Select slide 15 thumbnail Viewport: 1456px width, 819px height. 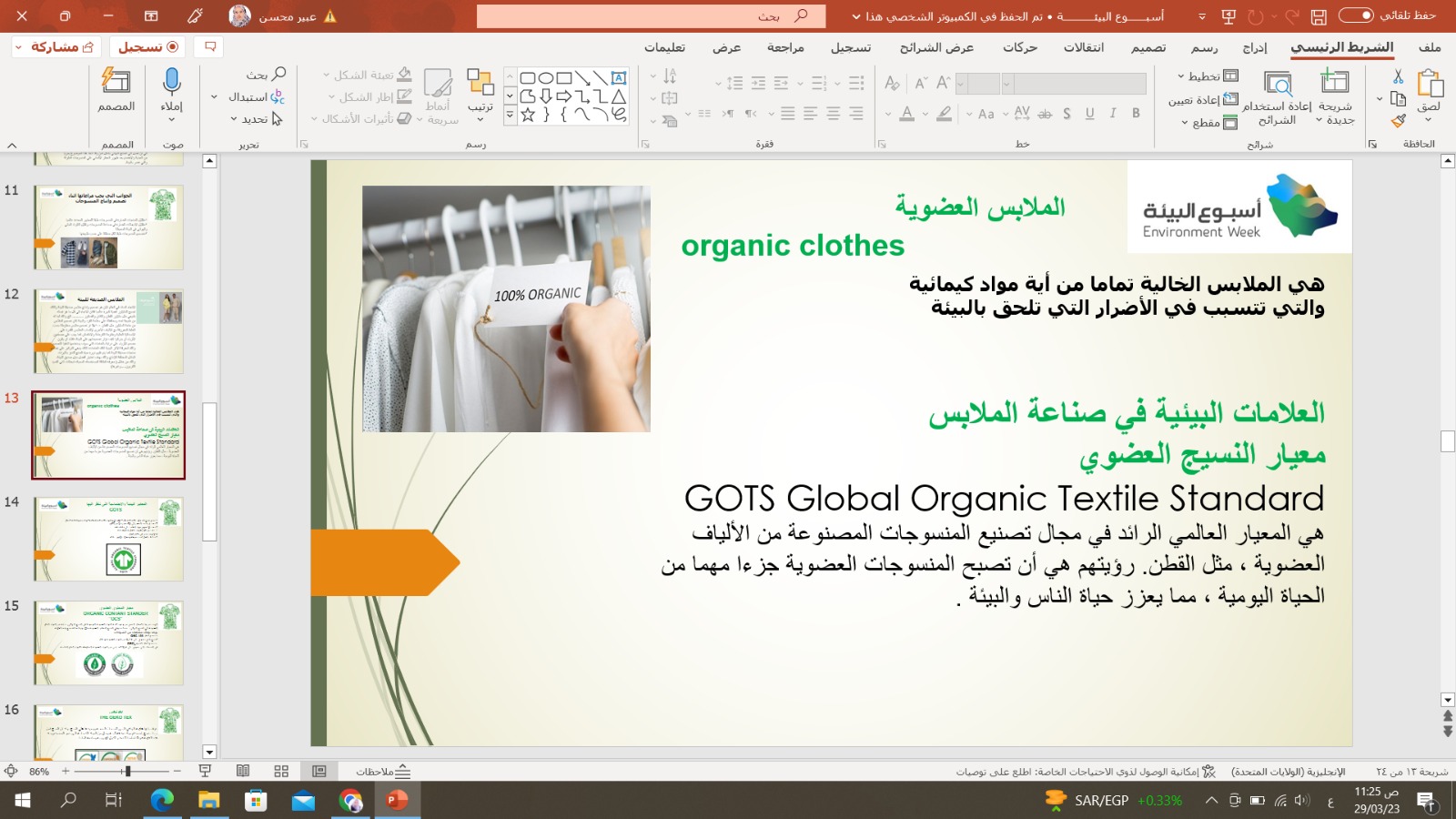pos(109,642)
